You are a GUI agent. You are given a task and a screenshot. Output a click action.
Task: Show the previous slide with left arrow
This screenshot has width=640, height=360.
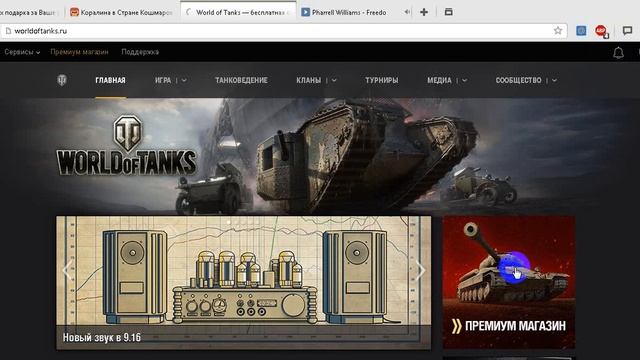tap(67, 270)
